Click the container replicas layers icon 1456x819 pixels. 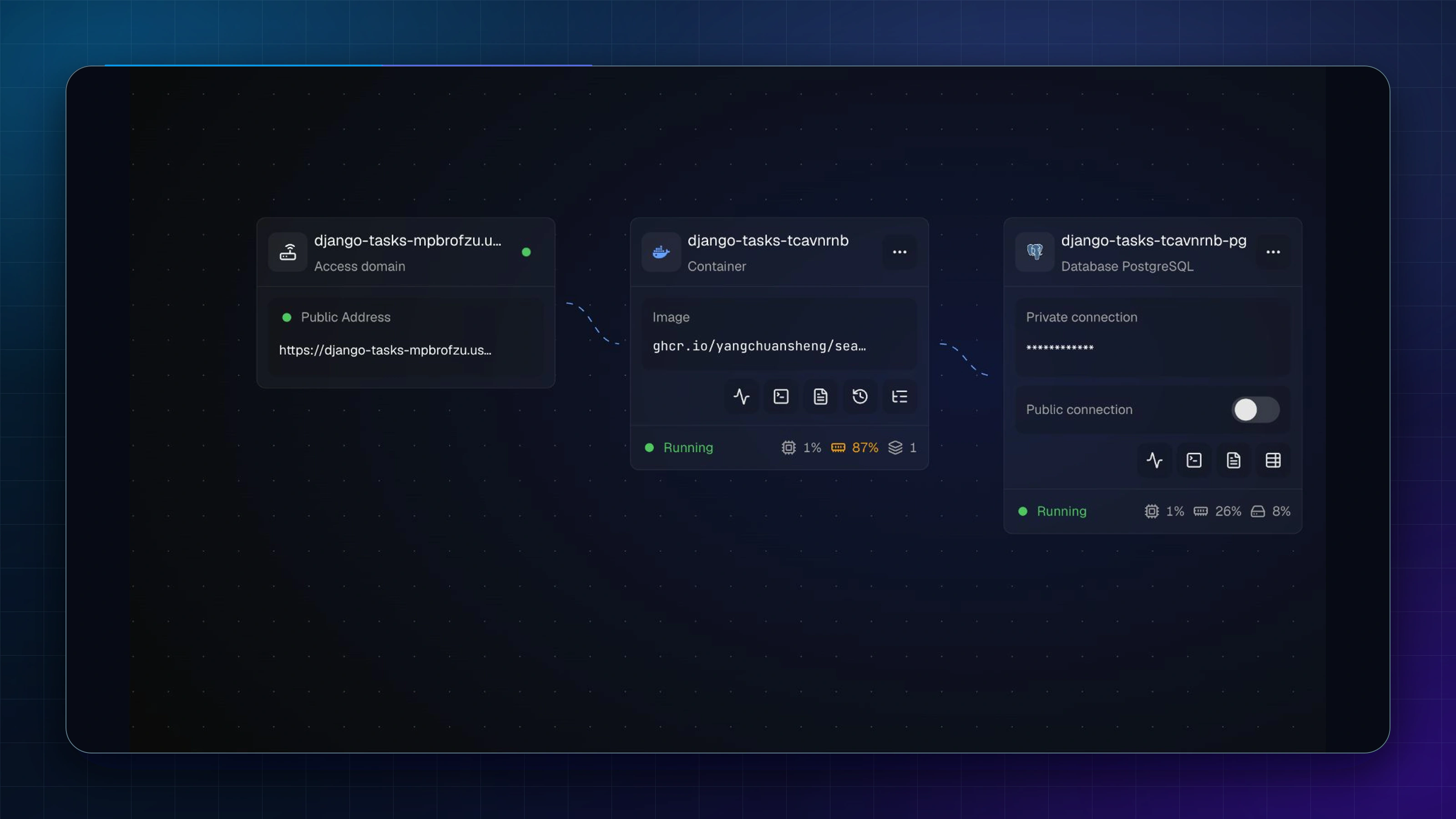tap(895, 448)
